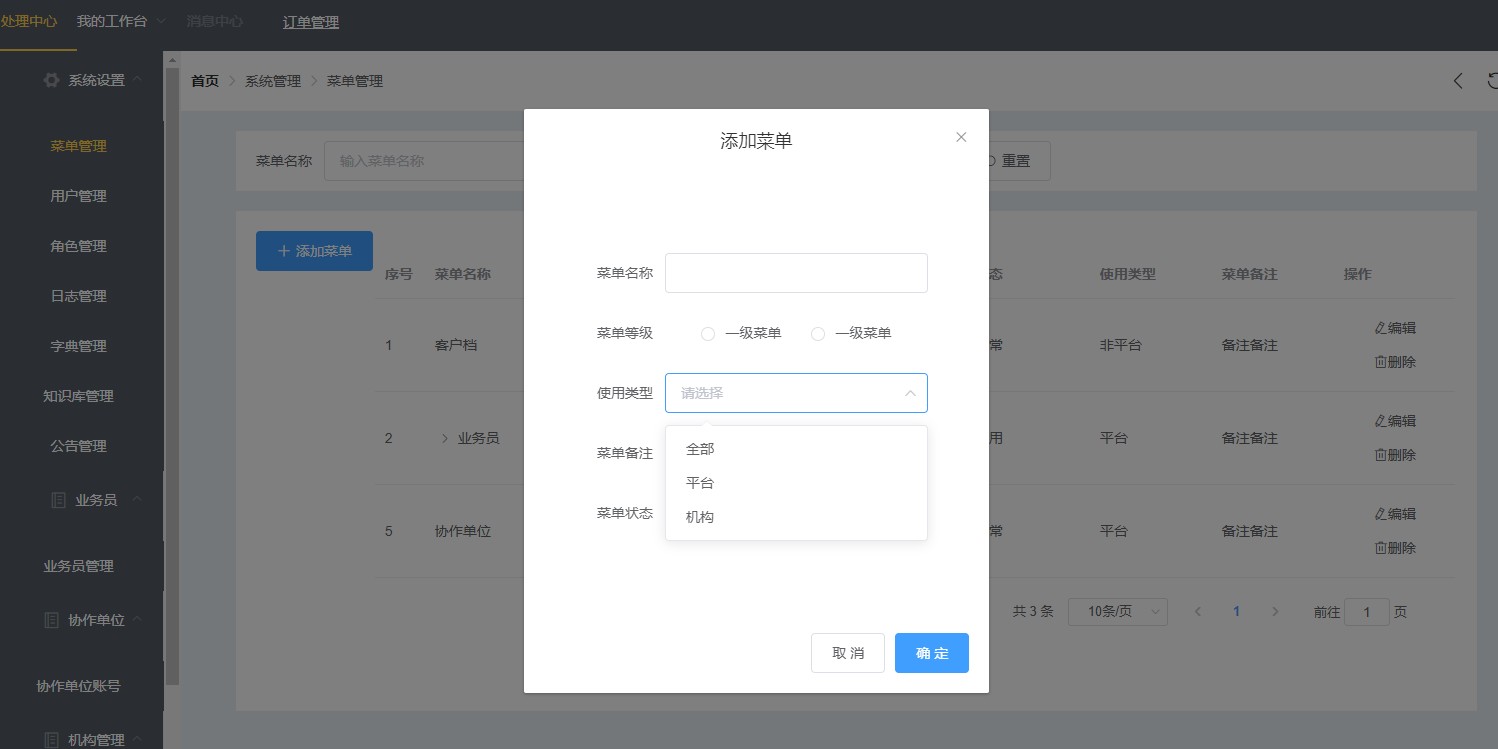This screenshot has height=749, width=1498.
Task: Open 公告管理 in sidebar
Action: (x=79, y=446)
